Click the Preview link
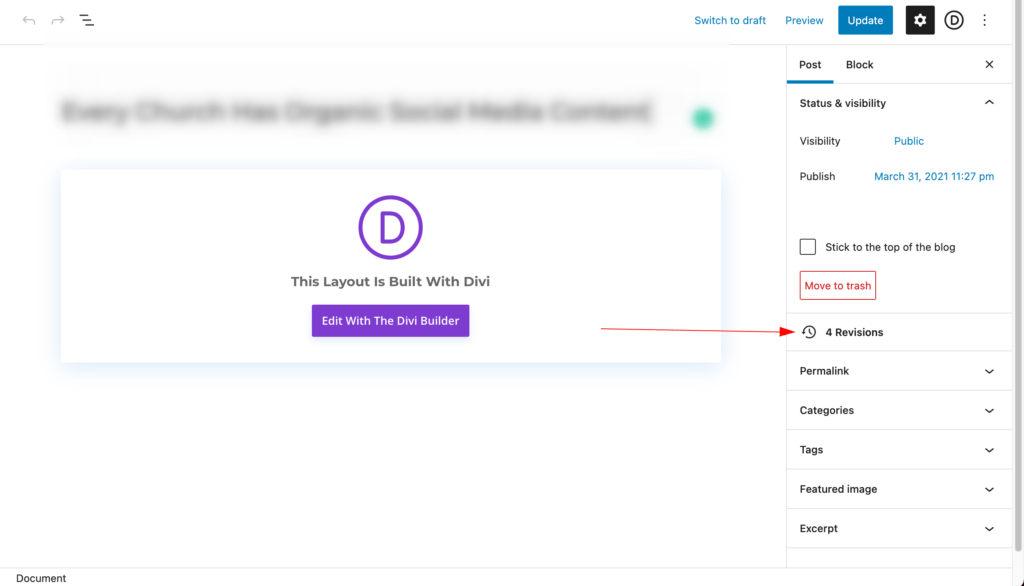 tap(804, 20)
